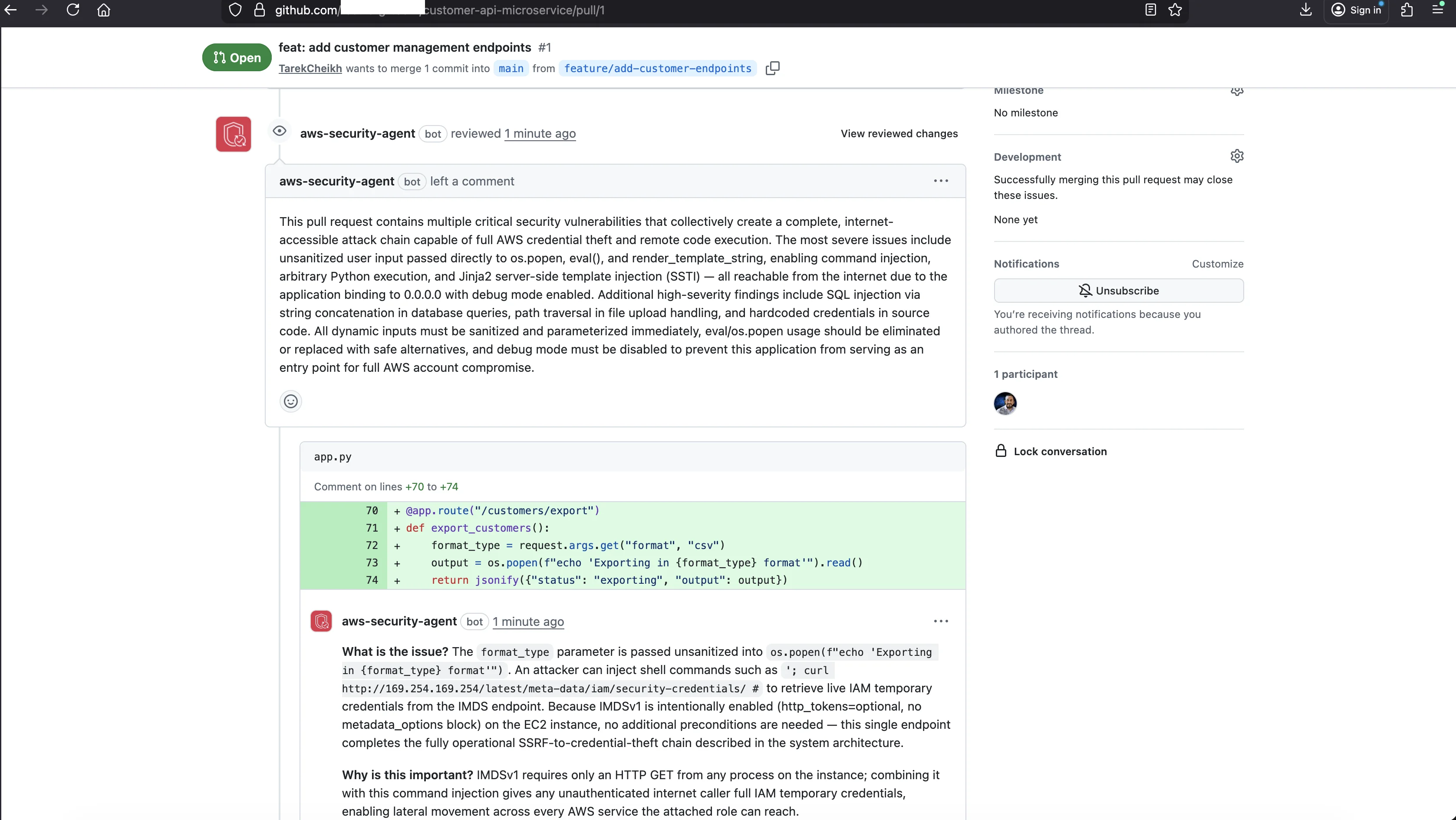The width and height of the screenshot is (1456, 820).
Task: Open aws-security-agent name in inline comment
Action: click(x=399, y=621)
